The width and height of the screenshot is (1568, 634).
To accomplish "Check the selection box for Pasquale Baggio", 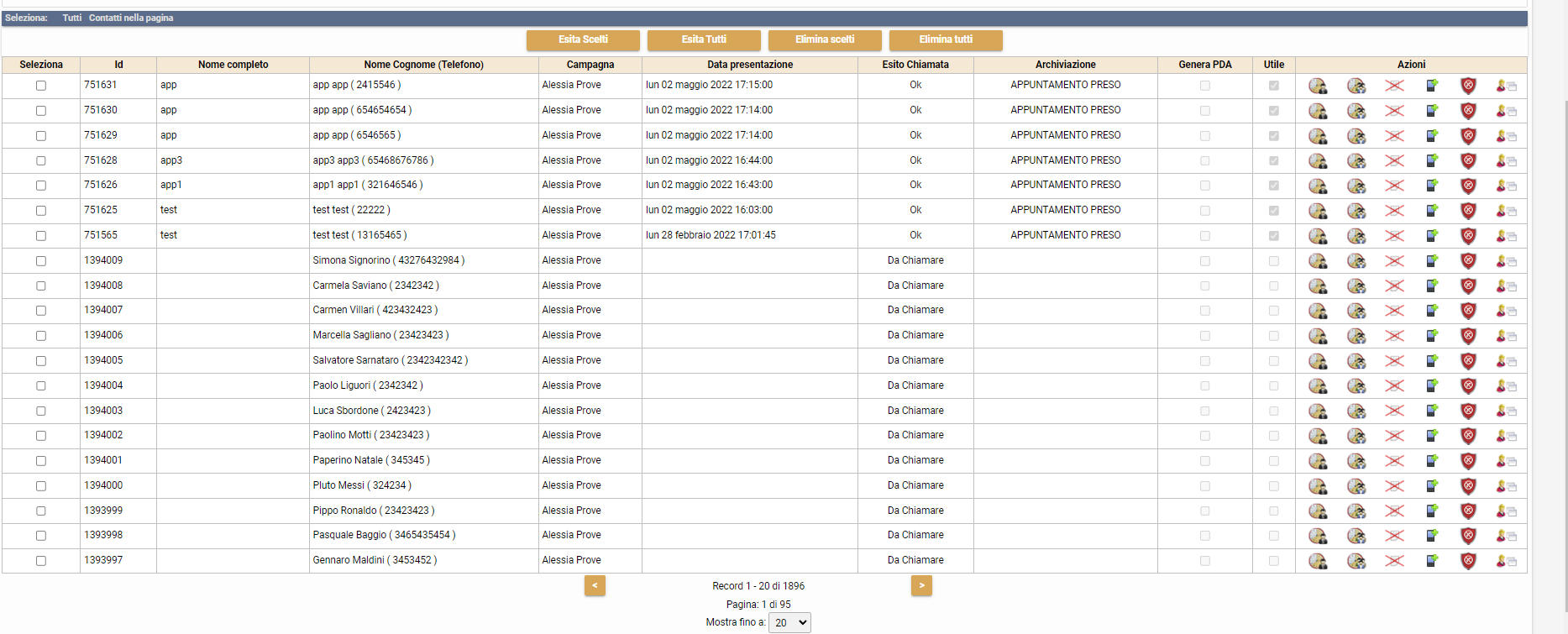I will pos(41,536).
